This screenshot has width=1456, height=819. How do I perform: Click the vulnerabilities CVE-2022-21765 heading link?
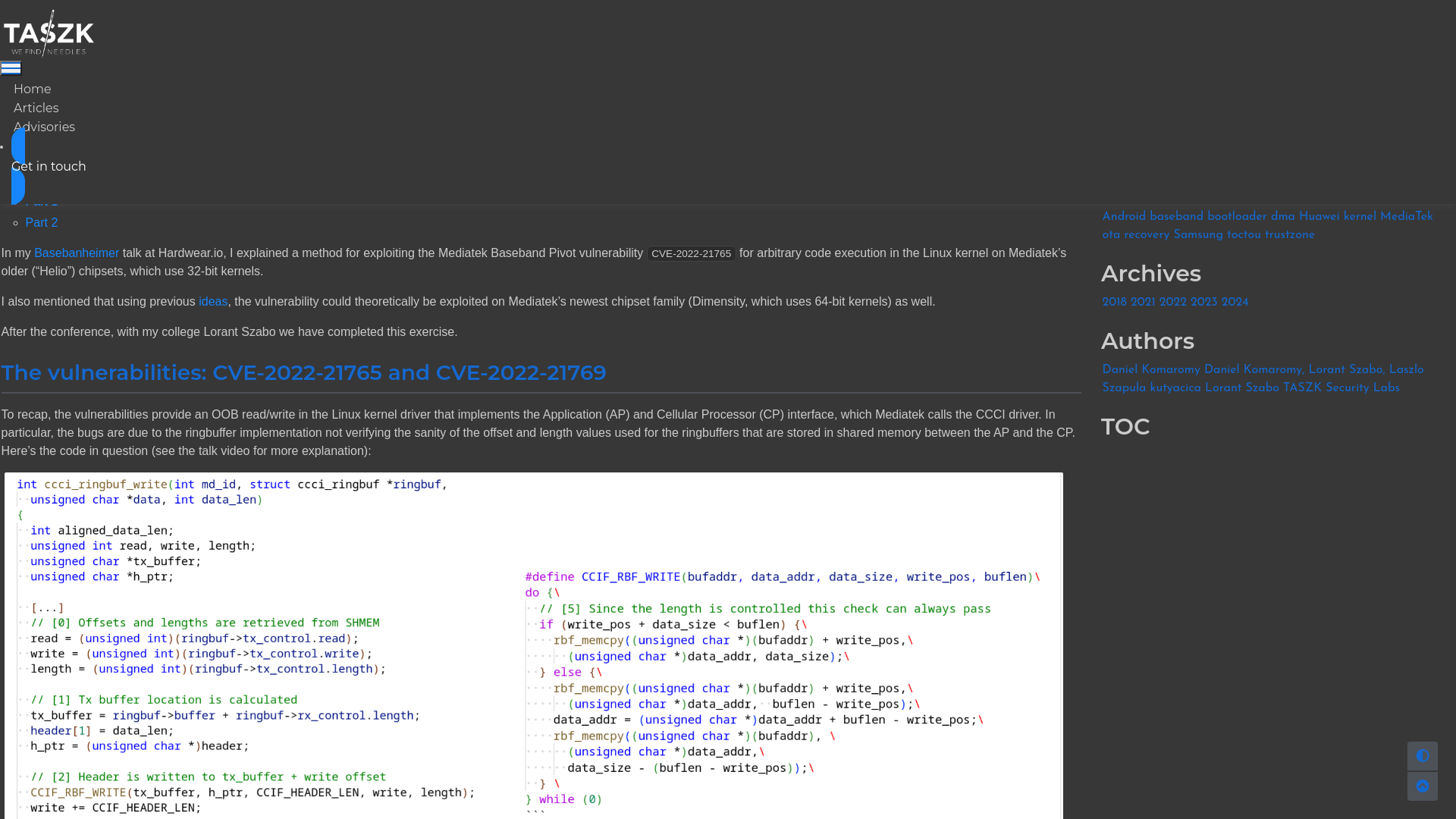[x=303, y=372]
